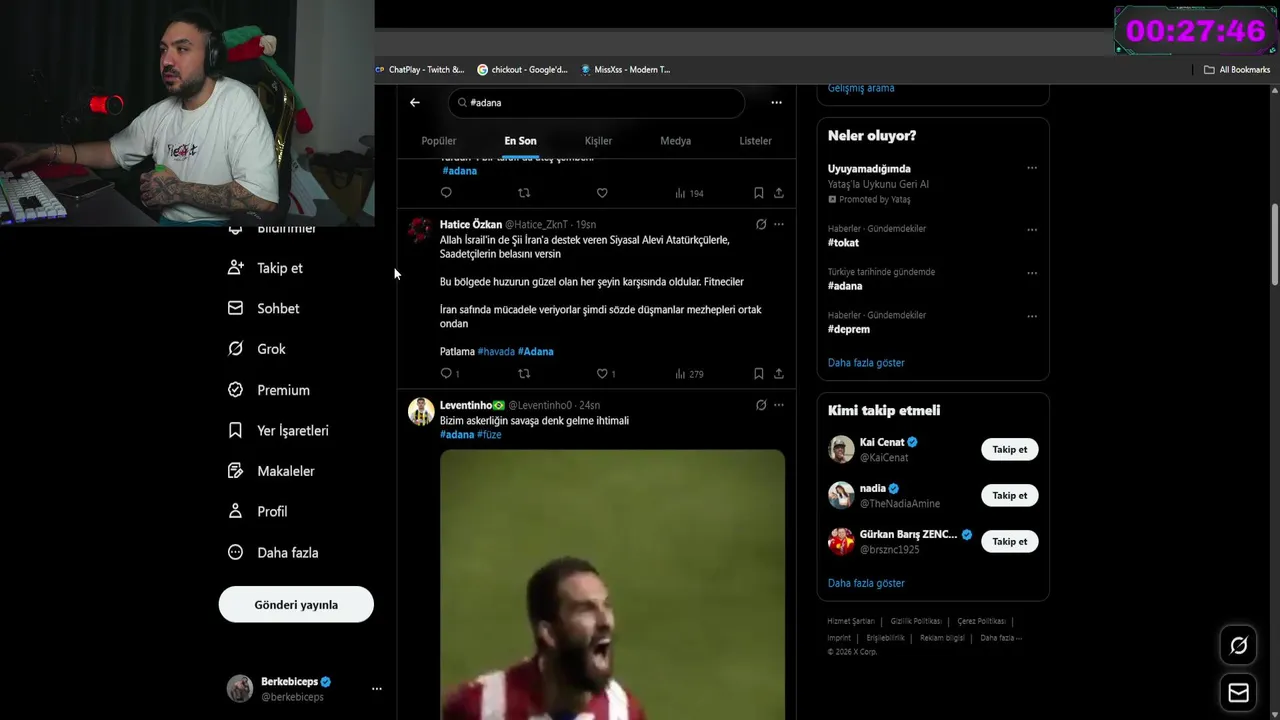Screen dimensions: 1280x720
Task: Open more options on Leventinho's tweet
Action: 779,405
